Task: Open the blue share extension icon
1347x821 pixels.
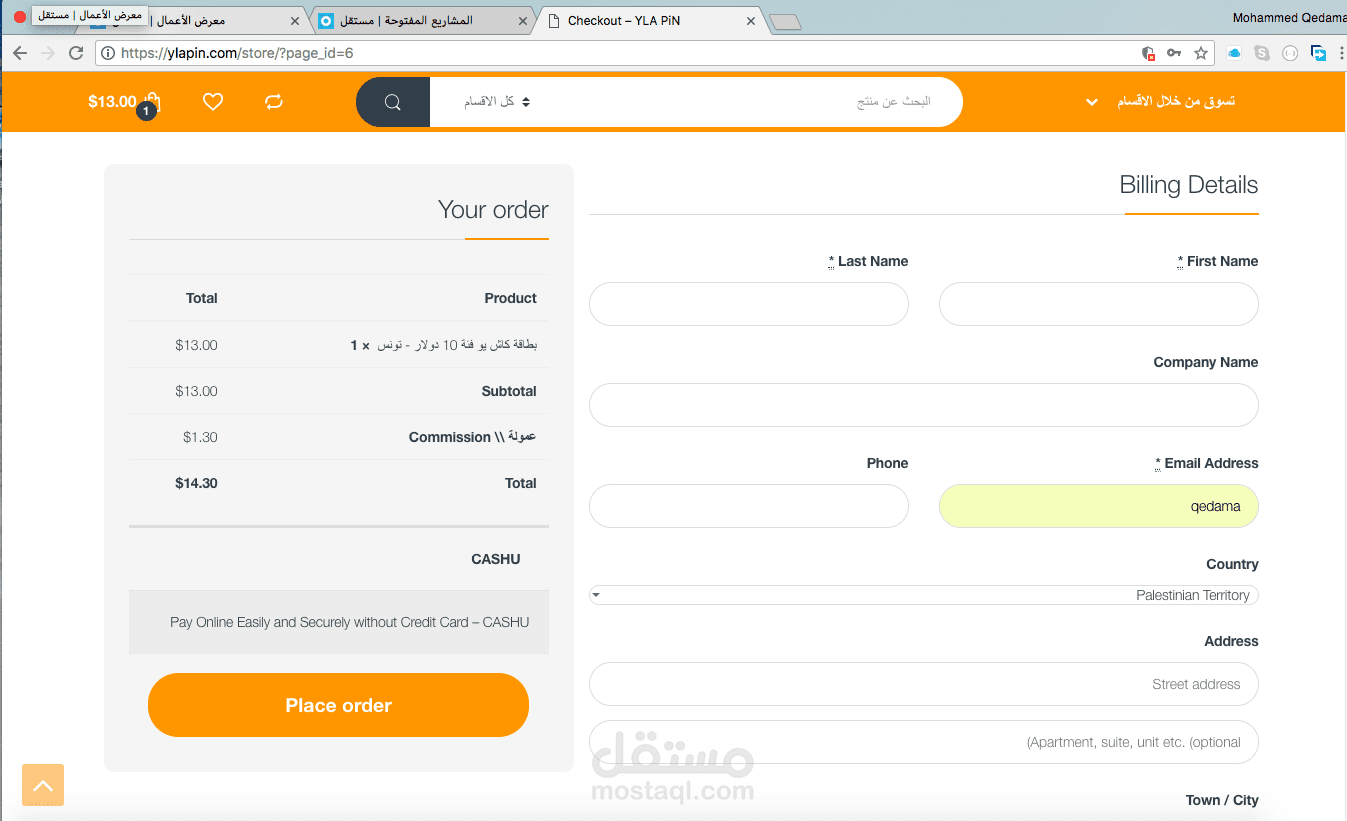Action: [1318, 53]
